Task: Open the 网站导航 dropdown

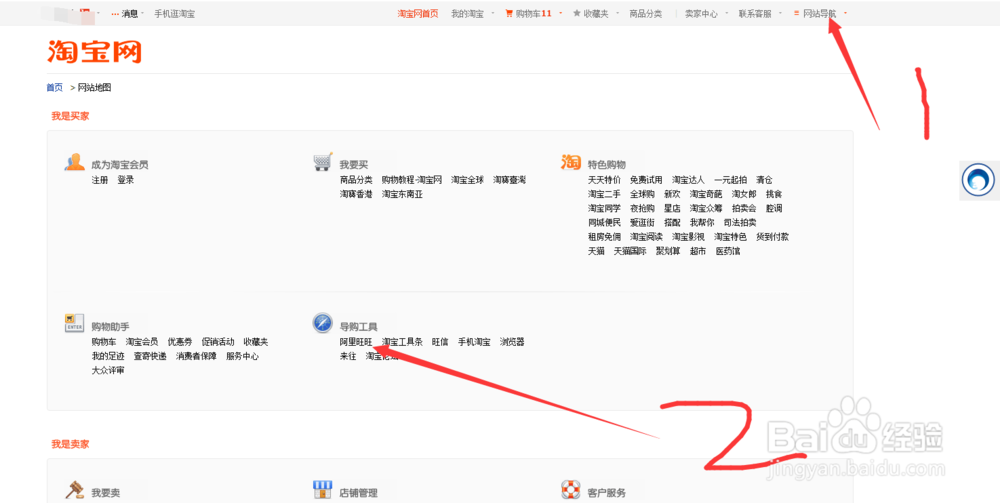Action: click(x=846, y=13)
